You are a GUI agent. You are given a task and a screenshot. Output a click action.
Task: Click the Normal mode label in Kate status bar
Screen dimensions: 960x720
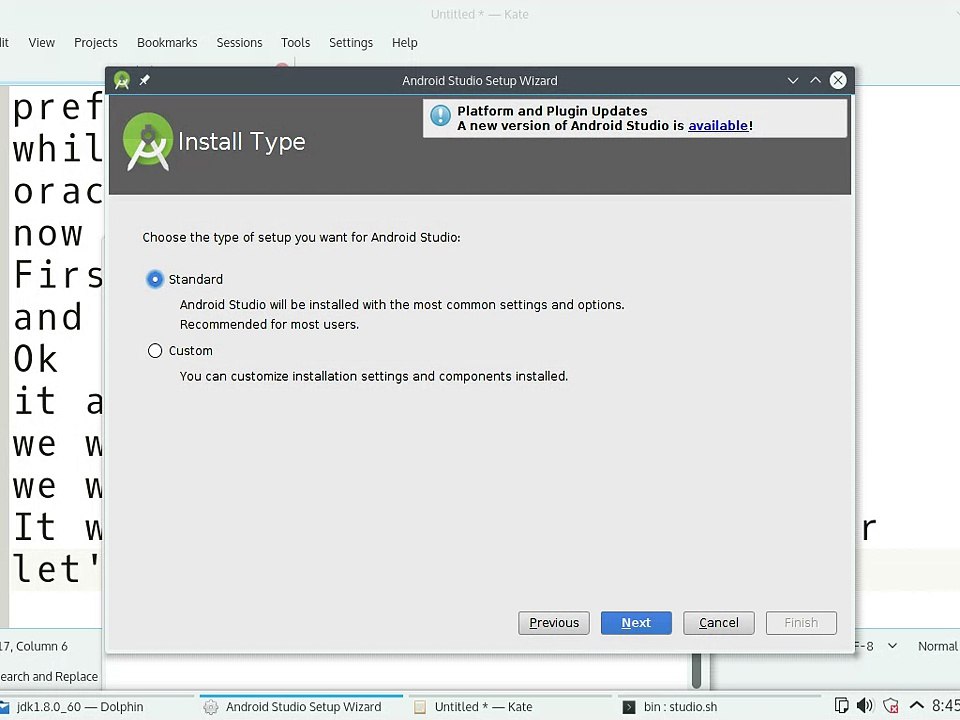[x=937, y=646]
